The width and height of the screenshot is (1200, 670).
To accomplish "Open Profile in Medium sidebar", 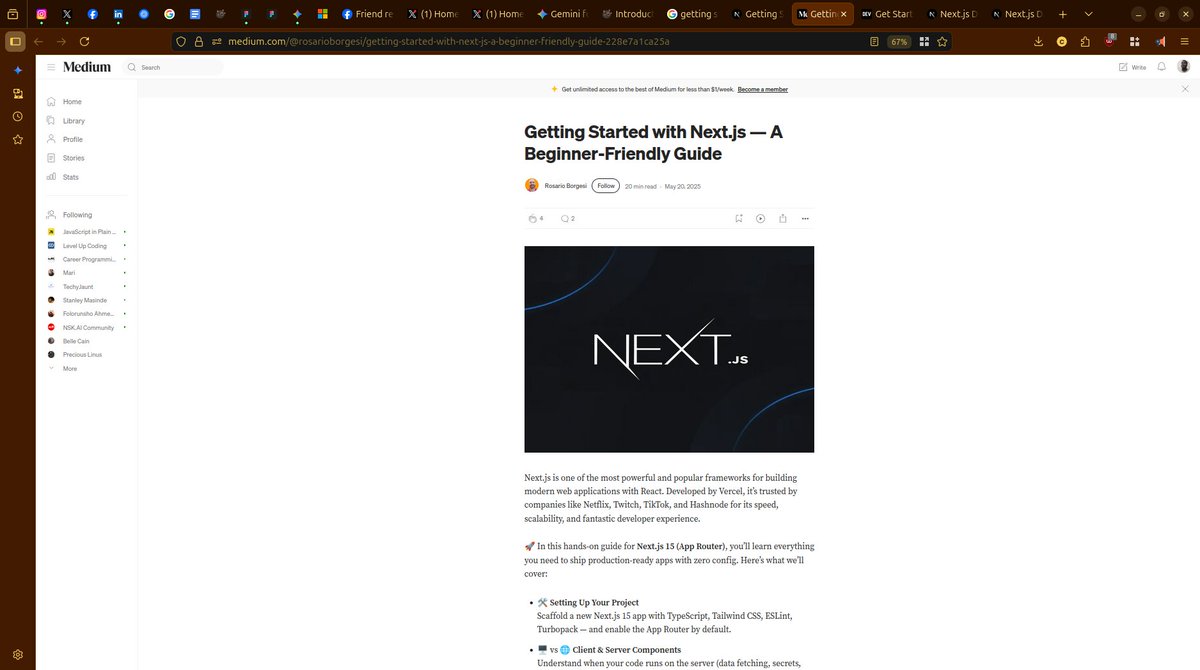I will (x=65, y=139).
